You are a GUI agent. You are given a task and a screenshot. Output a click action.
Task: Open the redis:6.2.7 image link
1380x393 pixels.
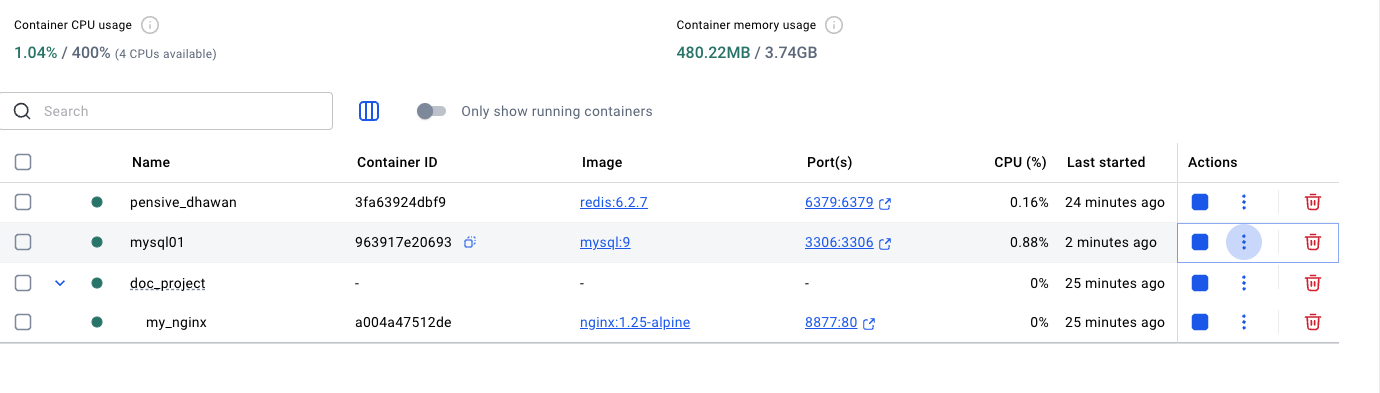pos(614,202)
